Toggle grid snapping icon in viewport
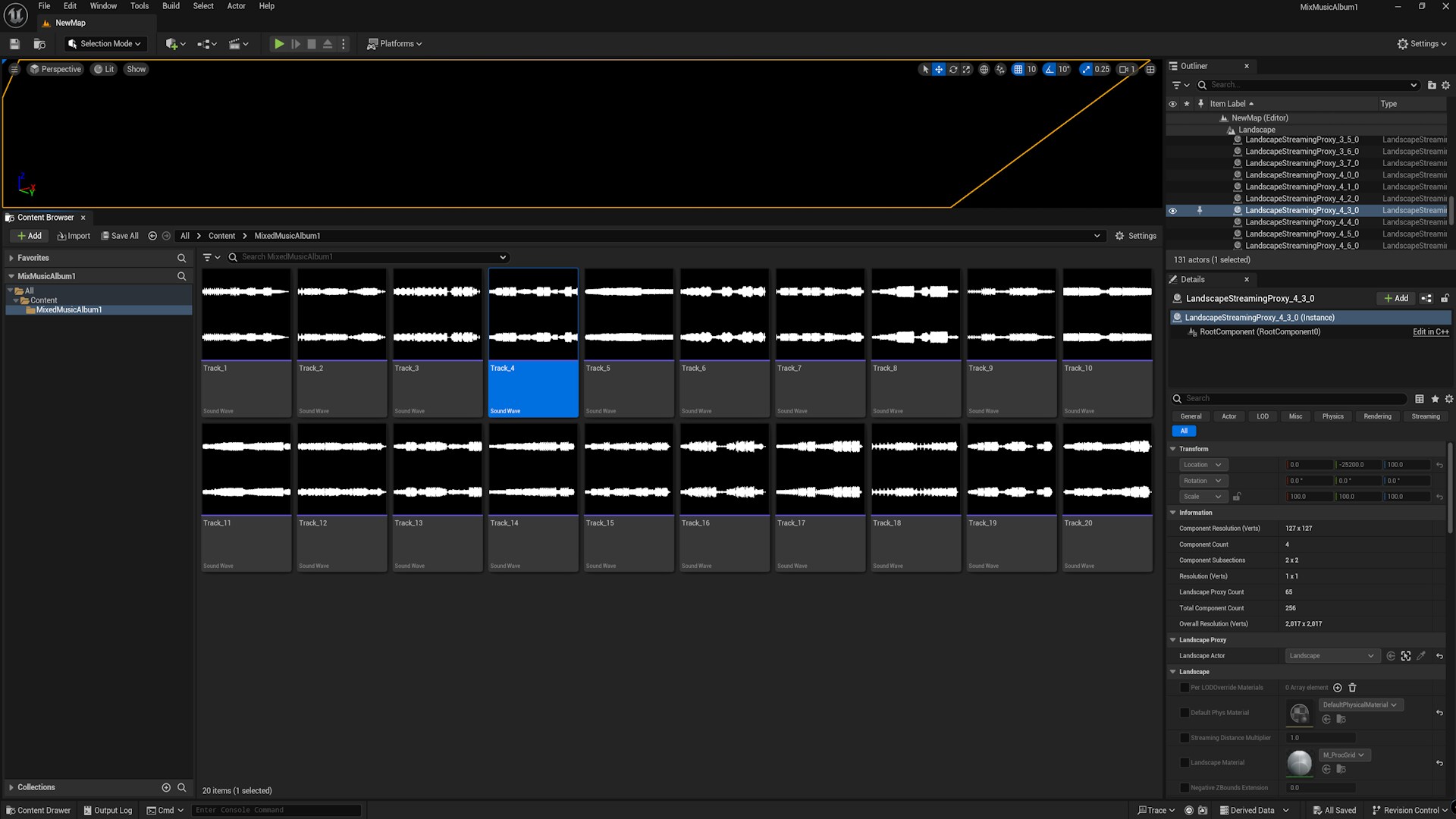The image size is (1456, 819). 1018,69
